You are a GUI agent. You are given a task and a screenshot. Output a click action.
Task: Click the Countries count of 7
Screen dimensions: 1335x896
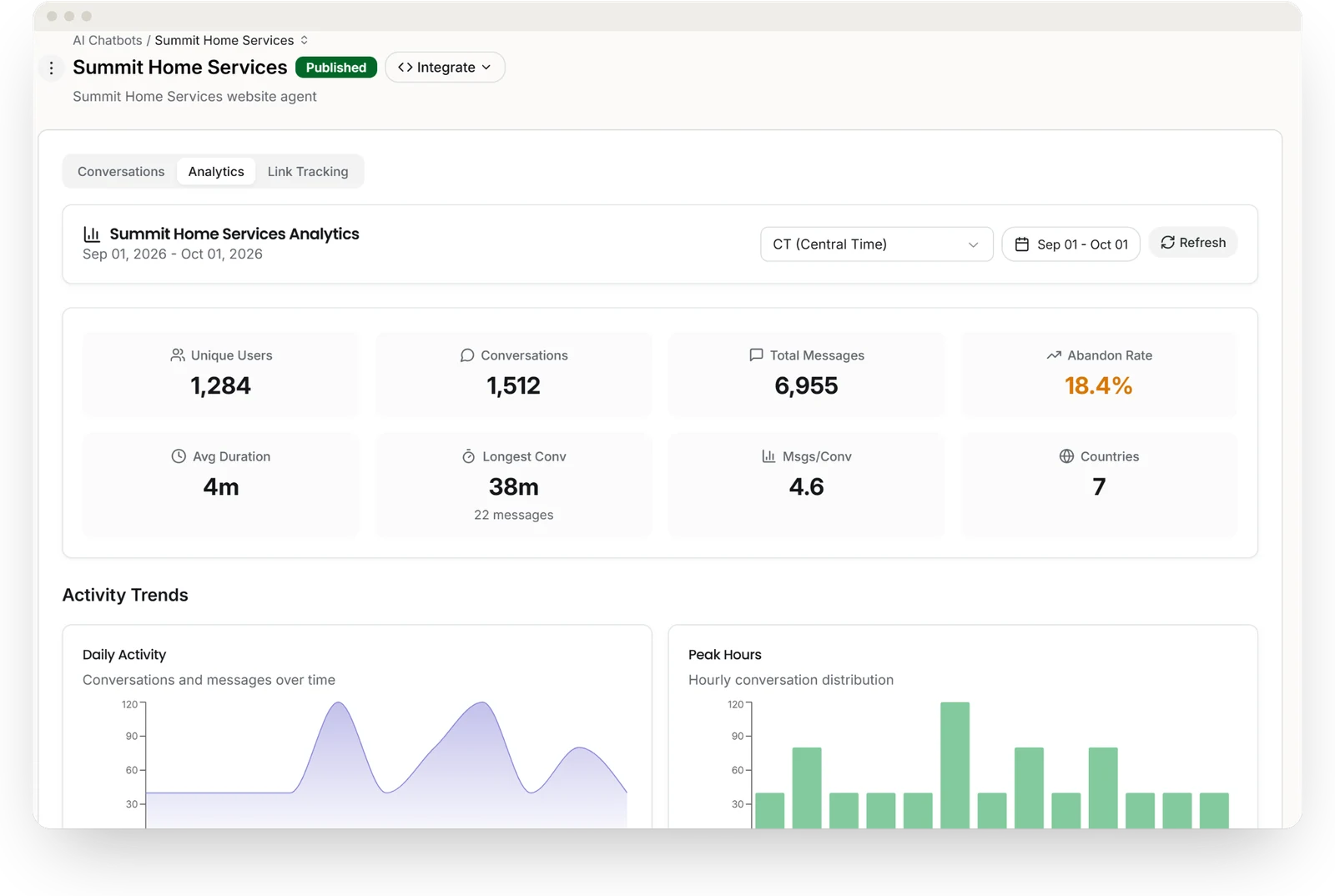[1099, 487]
